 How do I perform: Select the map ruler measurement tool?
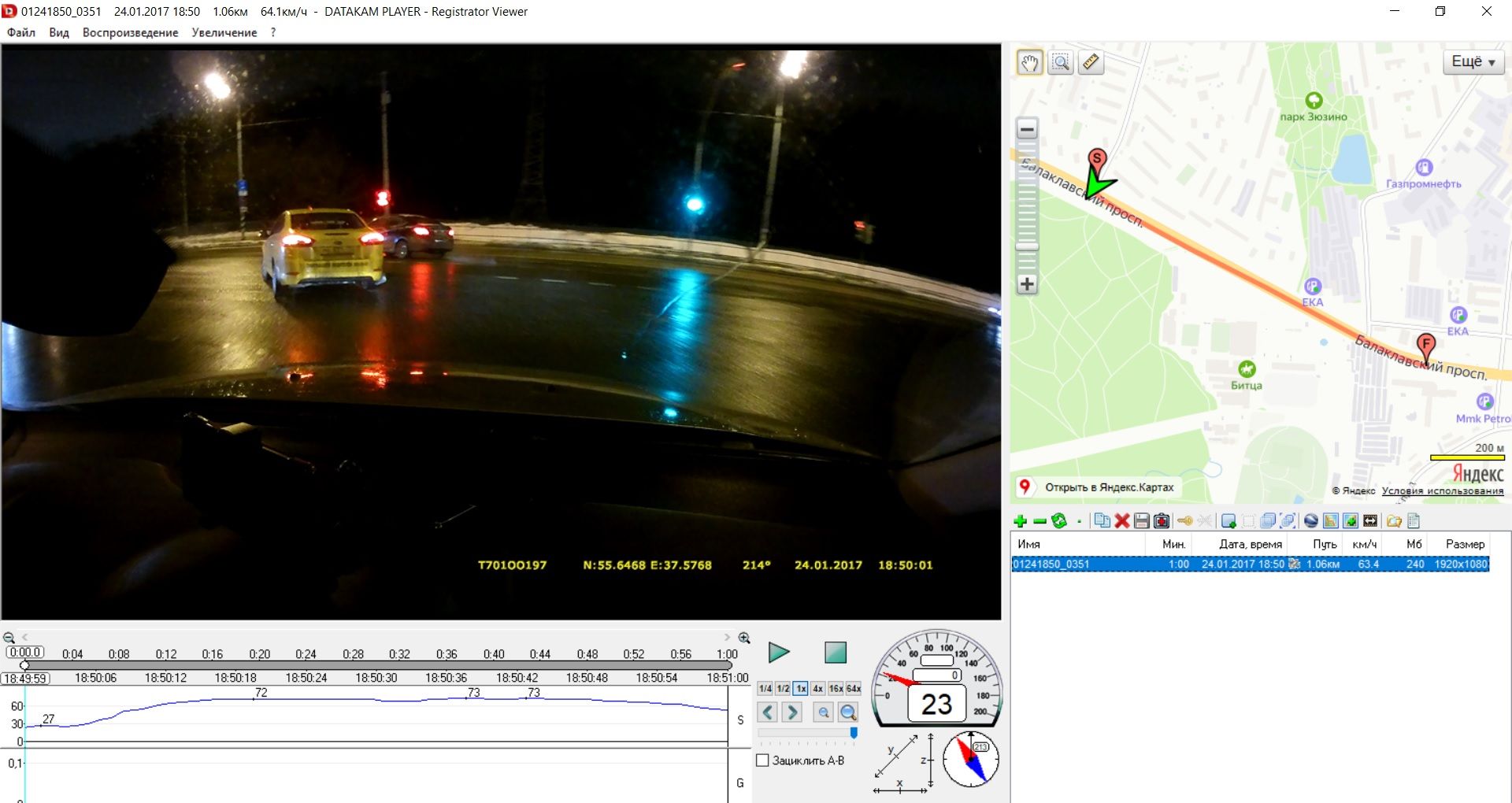(x=1091, y=62)
